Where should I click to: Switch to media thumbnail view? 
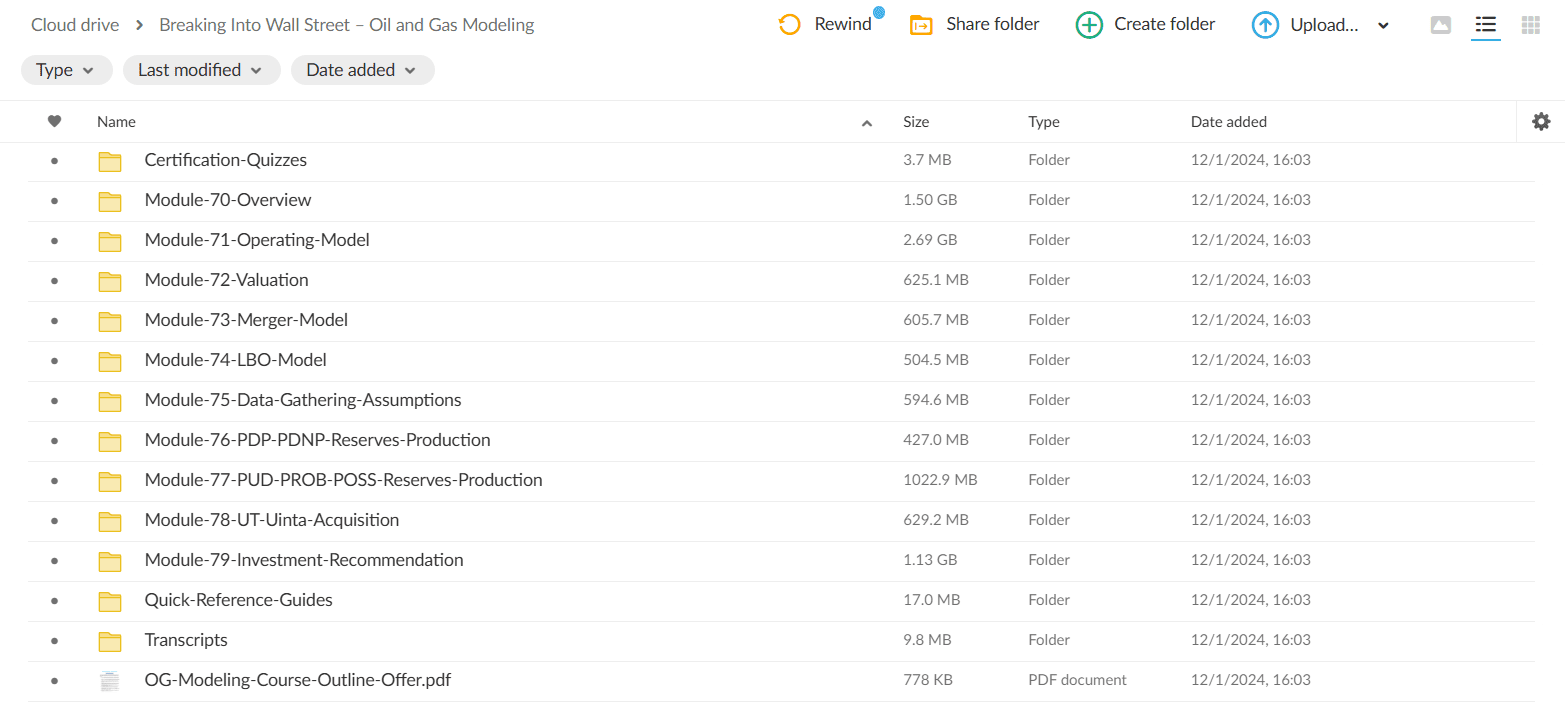tap(1441, 25)
